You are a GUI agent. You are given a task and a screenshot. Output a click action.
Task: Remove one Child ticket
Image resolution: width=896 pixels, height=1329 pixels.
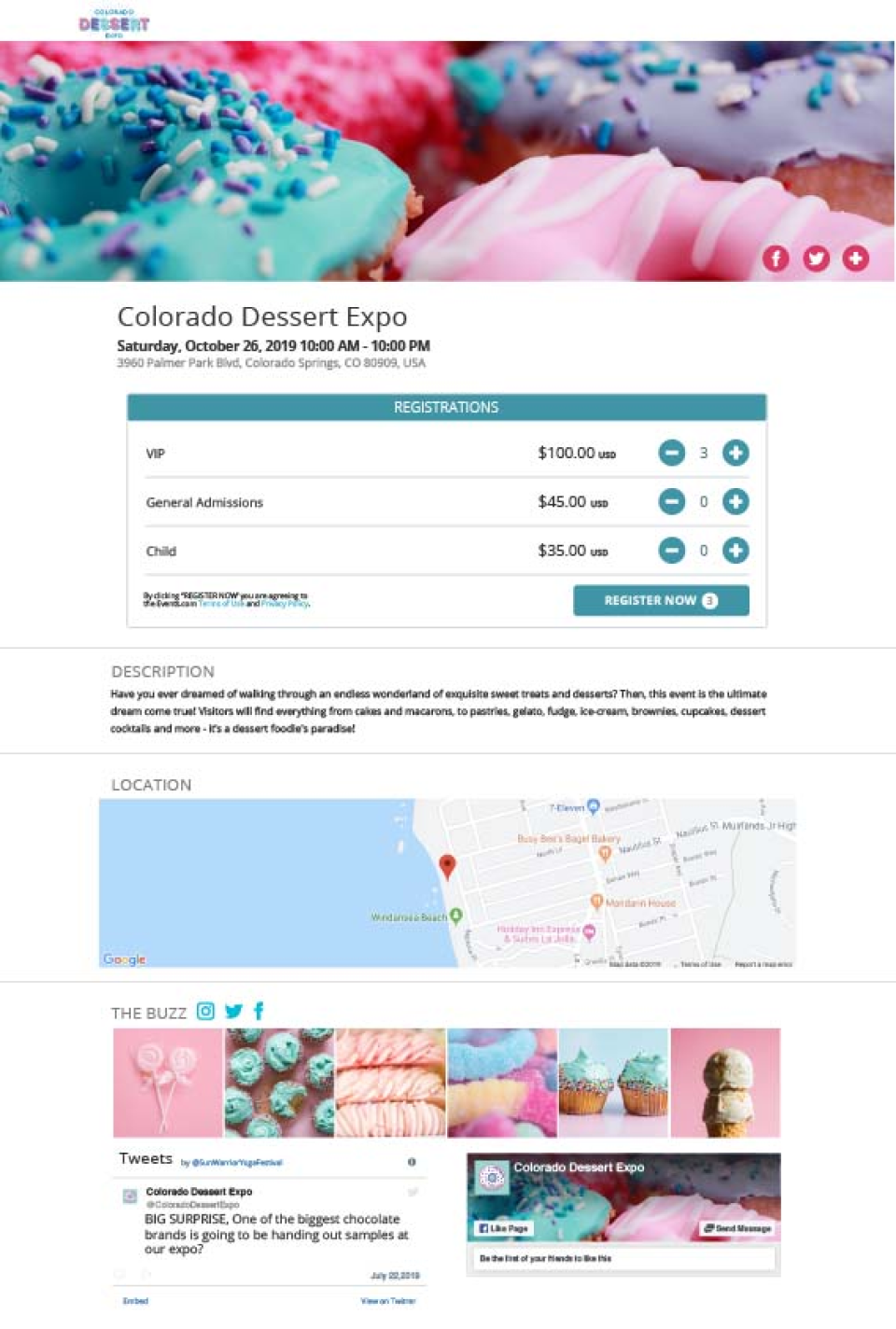tap(671, 550)
